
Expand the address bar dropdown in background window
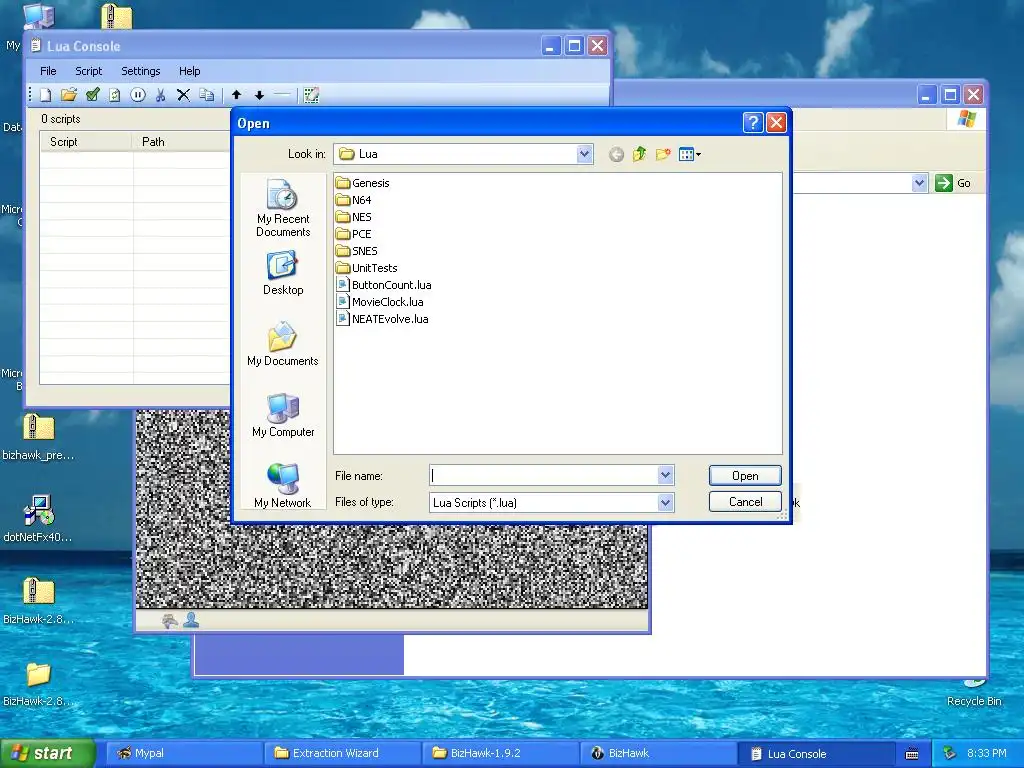coord(920,183)
